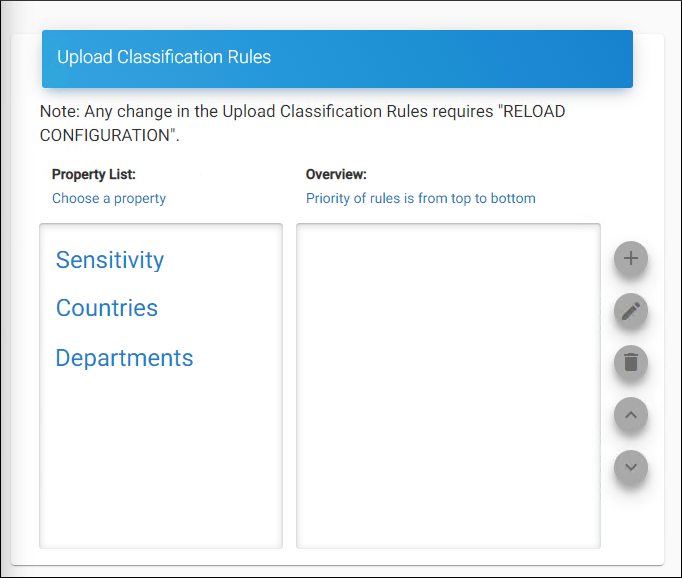Click the "Overview:" label

(x=336, y=174)
